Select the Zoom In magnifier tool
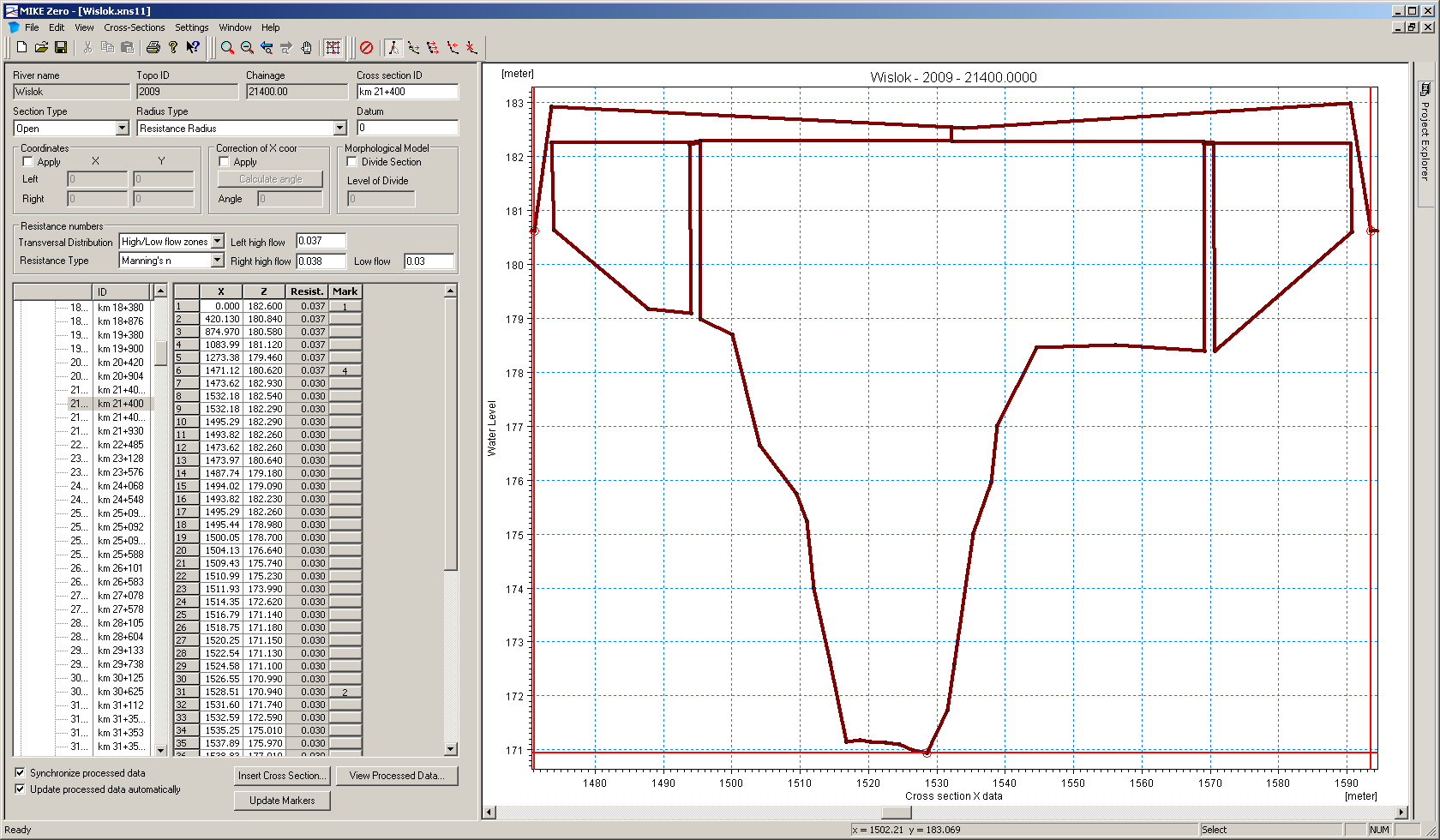The image size is (1440, 840). (x=227, y=48)
